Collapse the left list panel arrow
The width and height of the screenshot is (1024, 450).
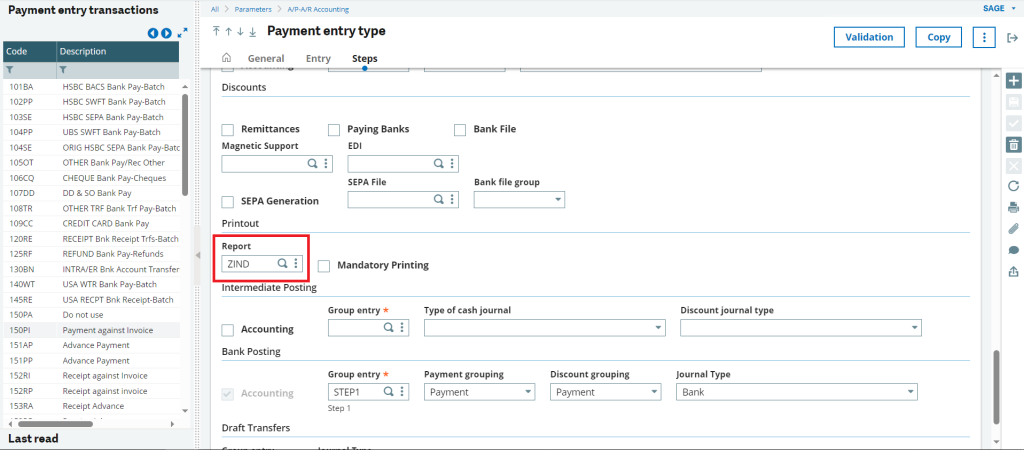[x=198, y=255]
